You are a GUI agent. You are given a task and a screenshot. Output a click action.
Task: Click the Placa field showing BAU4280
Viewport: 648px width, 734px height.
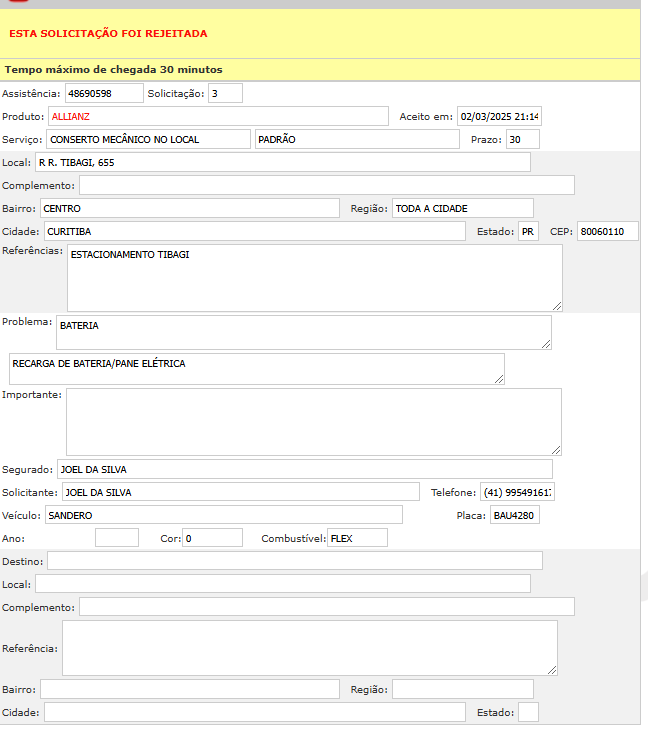coord(514,515)
